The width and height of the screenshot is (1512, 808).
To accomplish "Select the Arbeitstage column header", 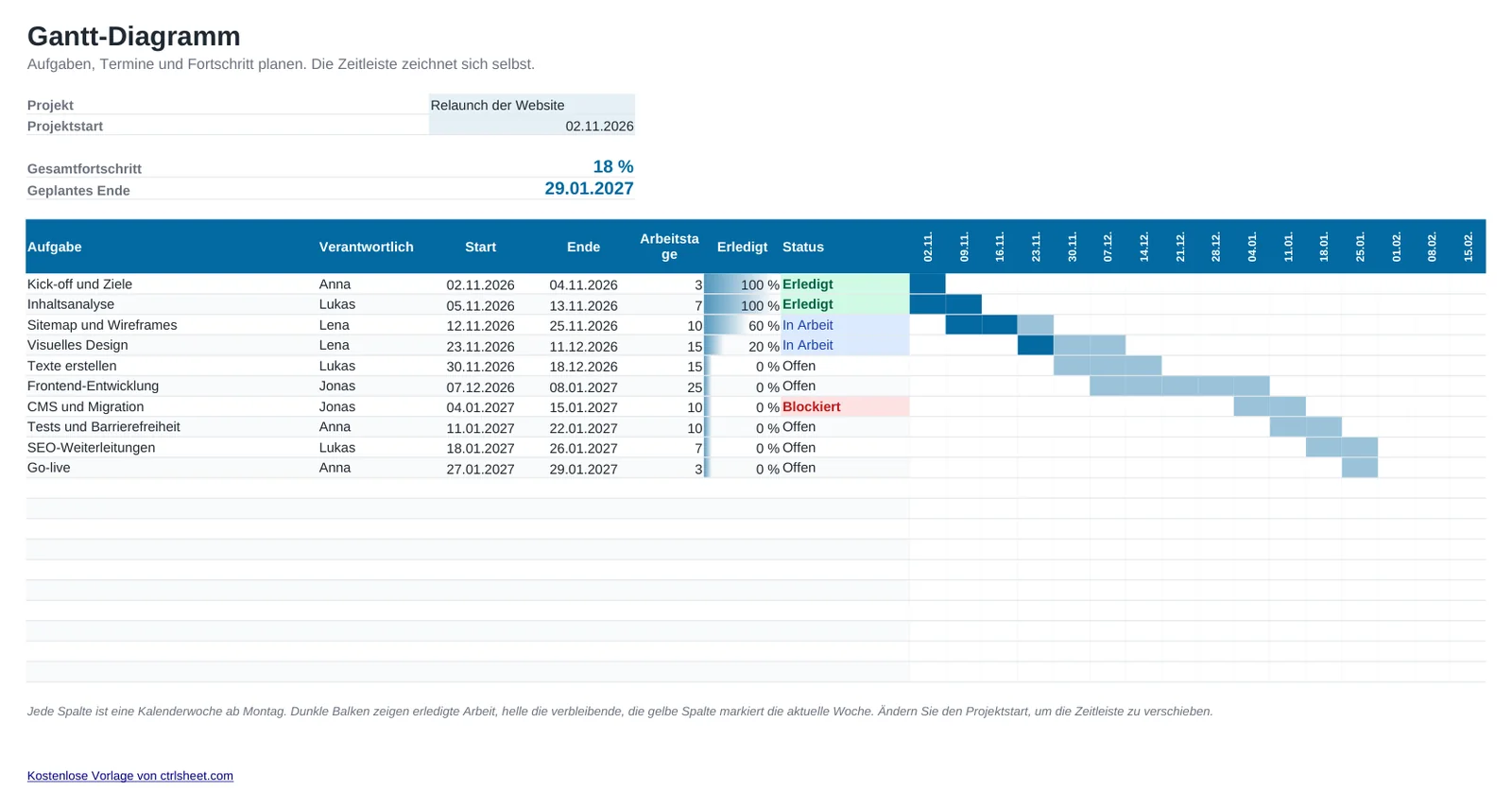I will click(x=669, y=247).
